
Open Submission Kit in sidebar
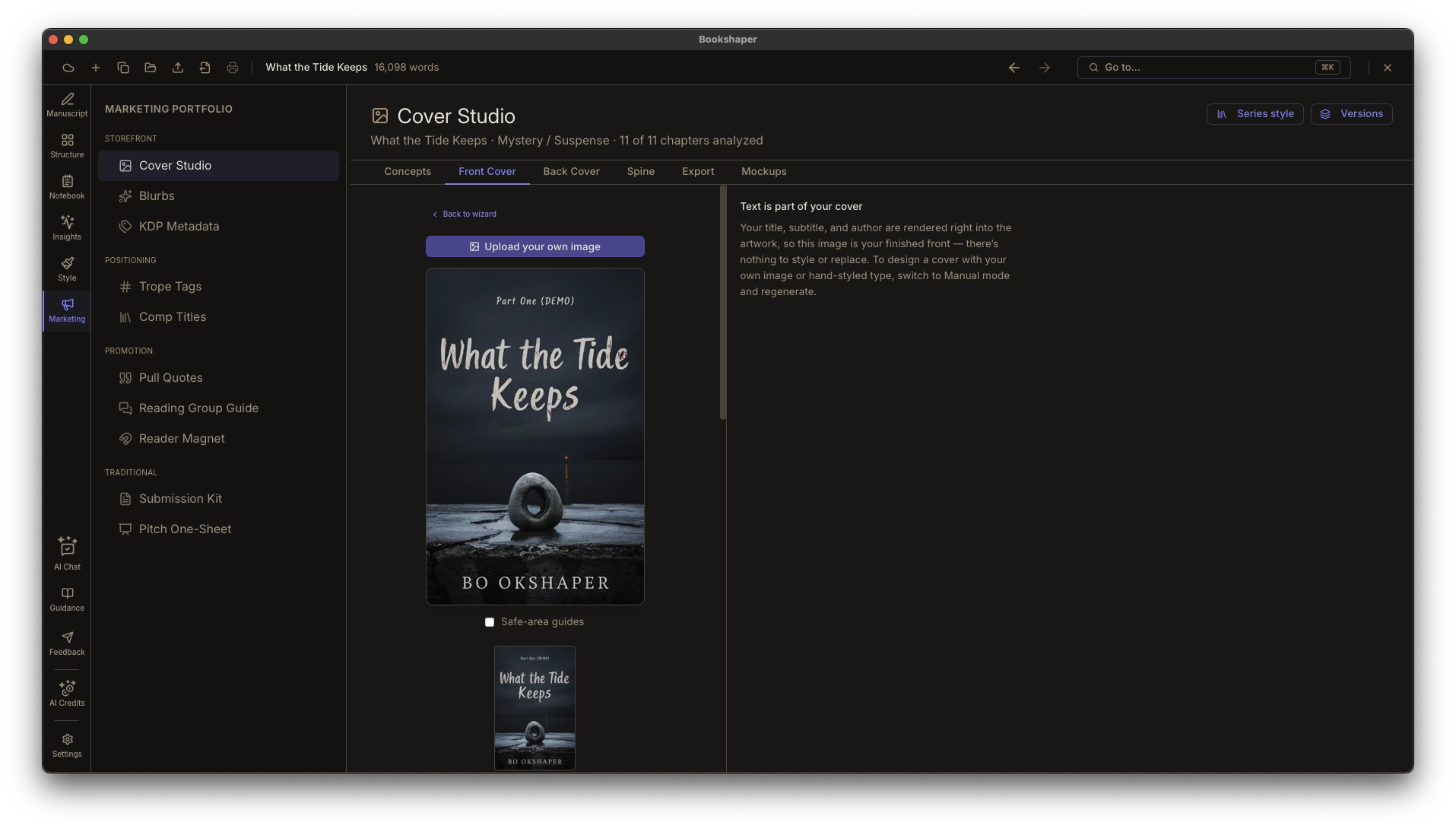click(218, 499)
